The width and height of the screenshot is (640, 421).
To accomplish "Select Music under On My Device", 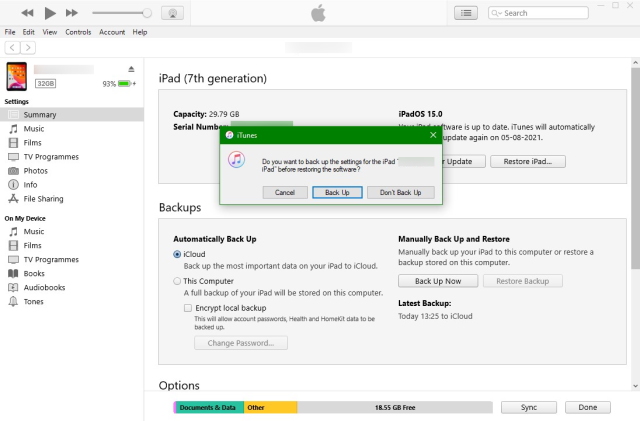I will [x=72, y=232].
